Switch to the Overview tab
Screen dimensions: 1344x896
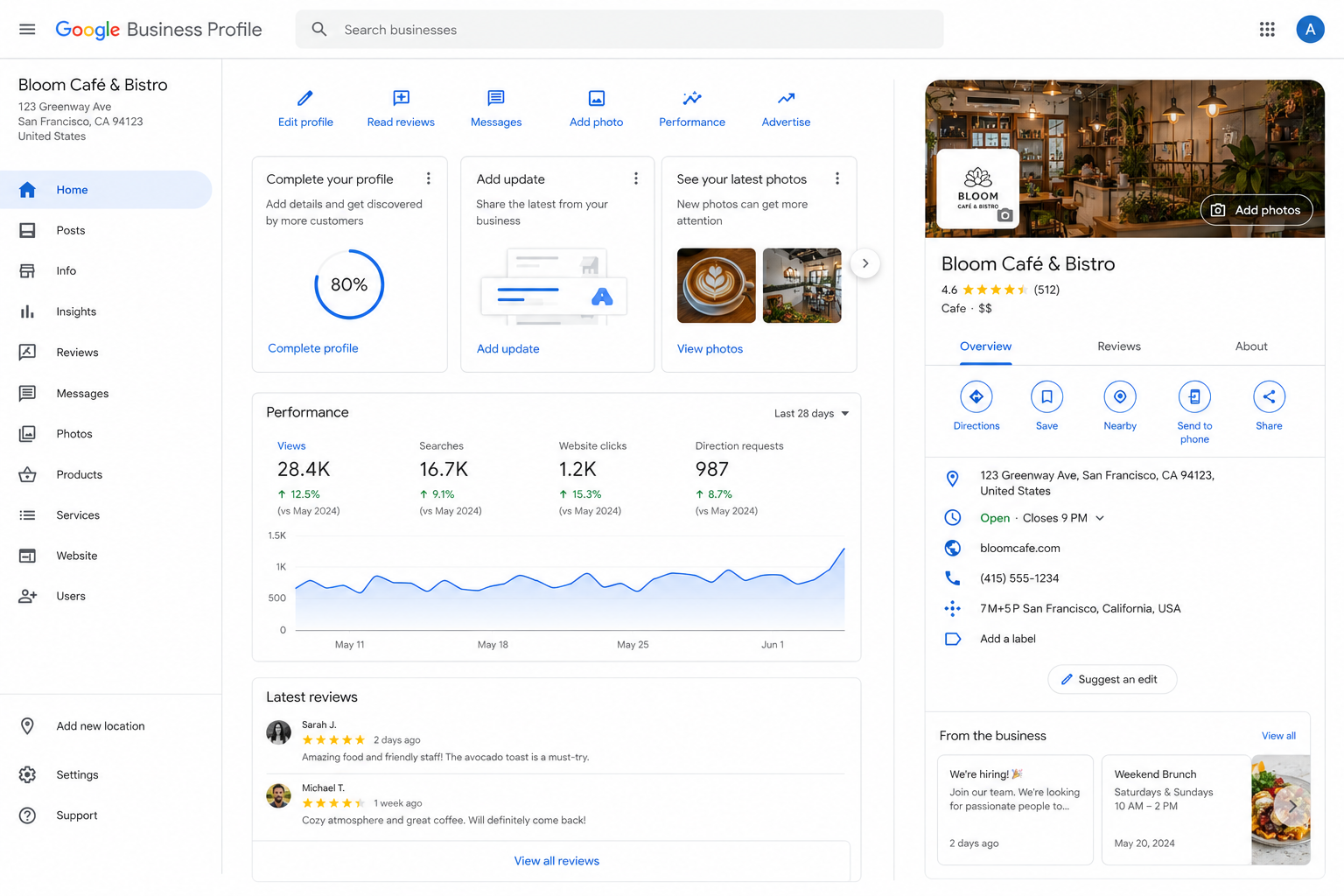(x=985, y=346)
